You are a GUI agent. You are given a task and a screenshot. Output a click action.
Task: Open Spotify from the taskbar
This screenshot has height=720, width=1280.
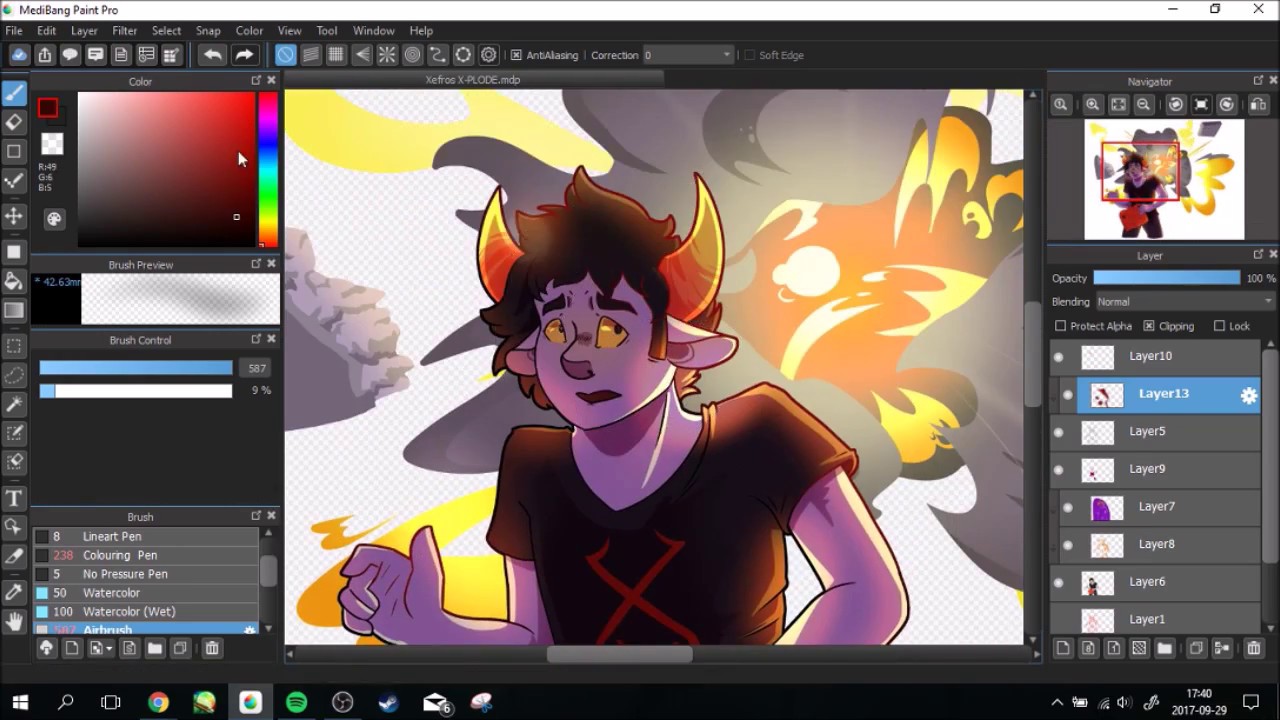point(296,702)
